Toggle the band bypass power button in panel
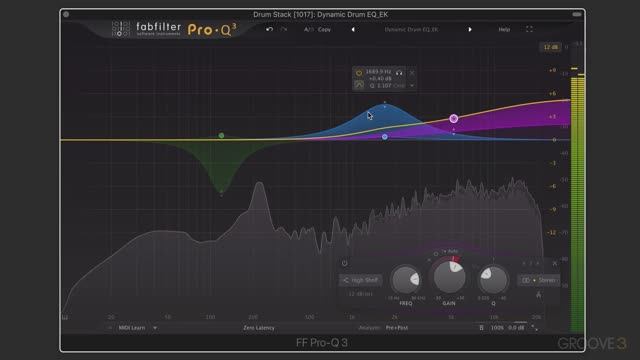 [x=344, y=263]
